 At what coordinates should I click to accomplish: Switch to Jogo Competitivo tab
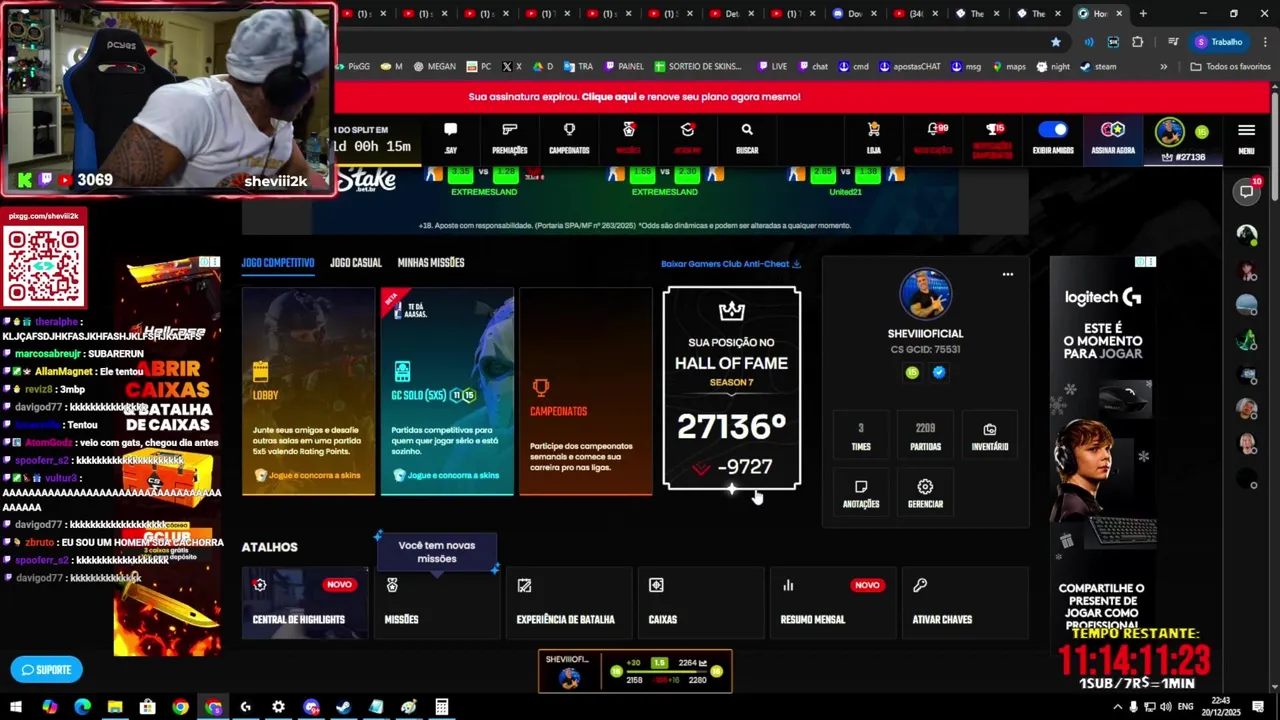tap(278, 262)
